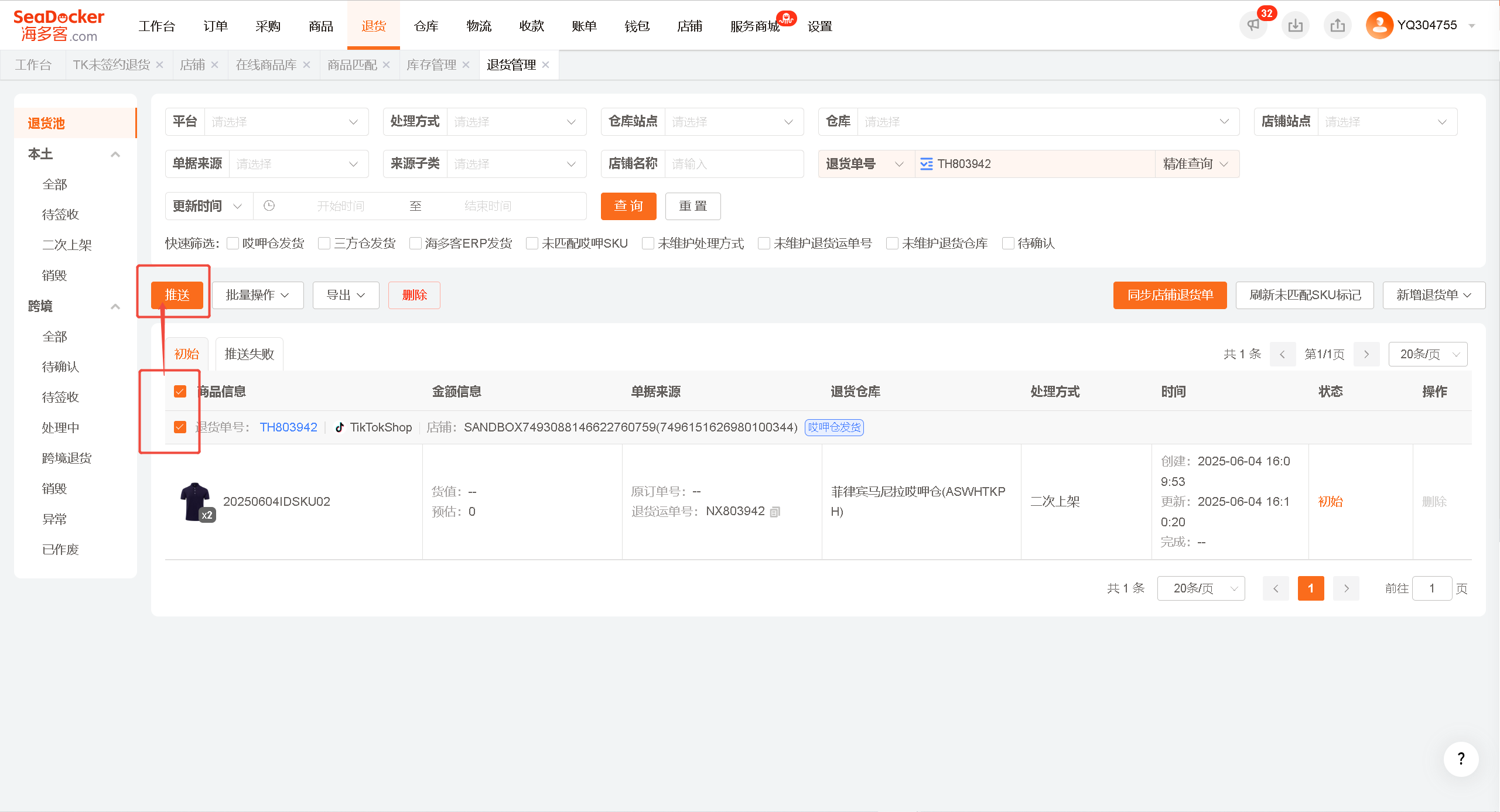Click the upload/share icon in the header
This screenshot has height=812, width=1500.
[x=1337, y=25]
